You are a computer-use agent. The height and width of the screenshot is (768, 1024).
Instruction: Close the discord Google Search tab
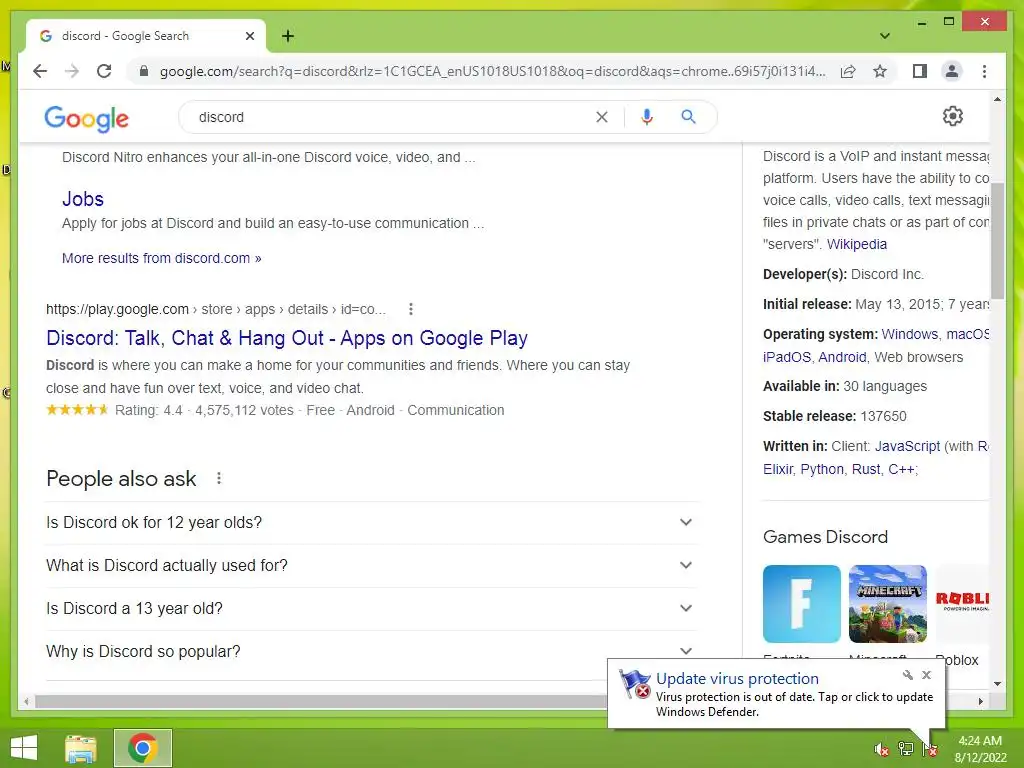point(249,36)
